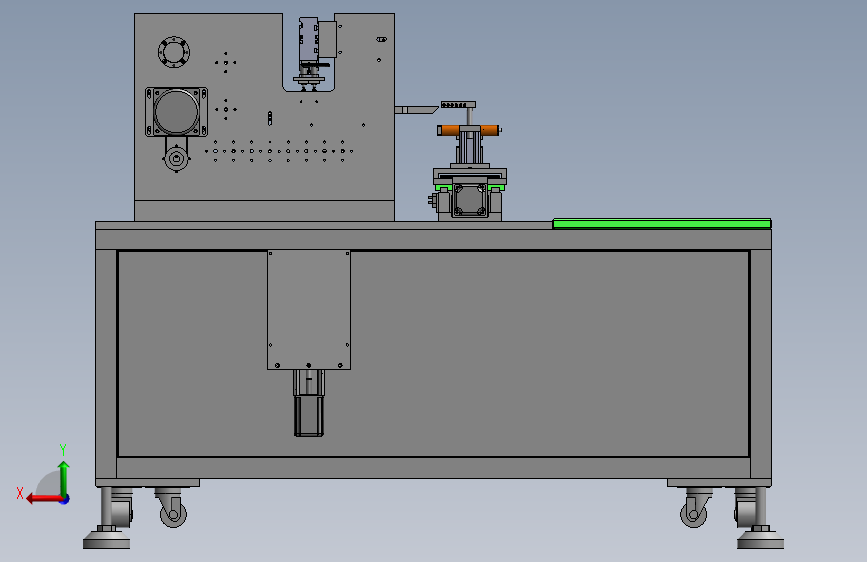This screenshot has width=867, height=562.
Task: Select the left leveling foot pad
Action: [106, 540]
